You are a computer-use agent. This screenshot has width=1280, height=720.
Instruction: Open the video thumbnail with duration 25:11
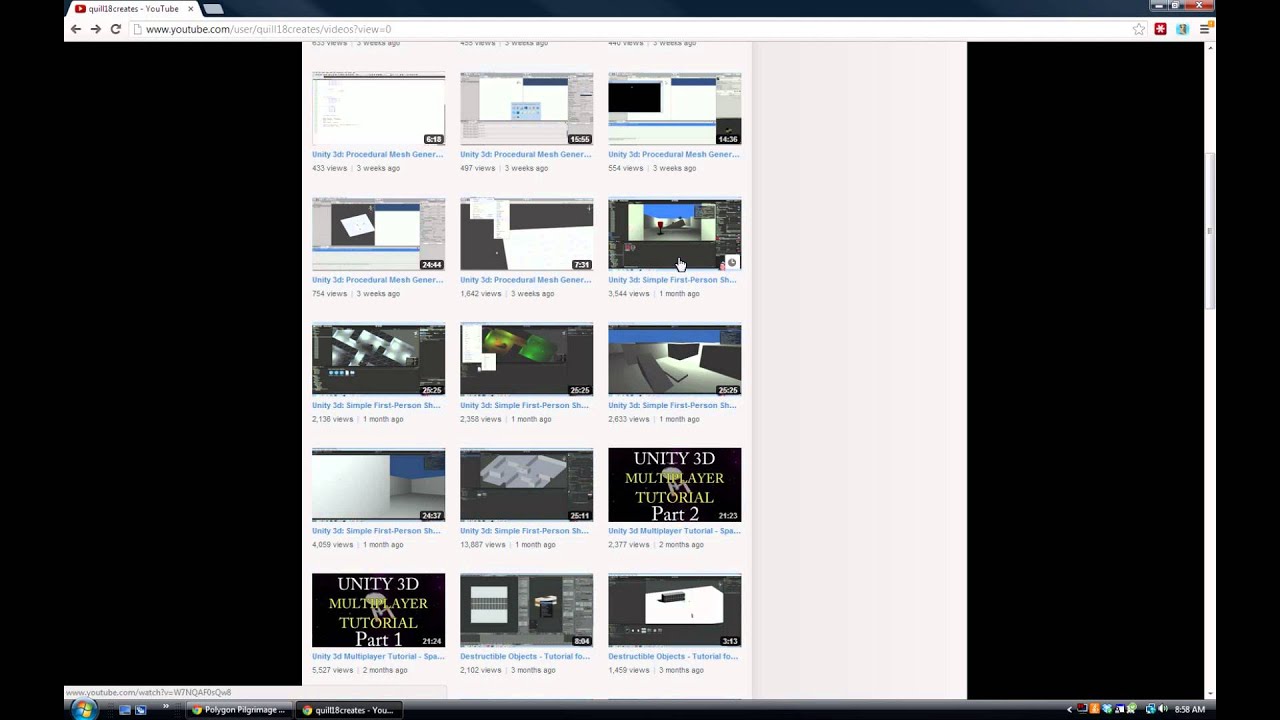(x=526, y=485)
